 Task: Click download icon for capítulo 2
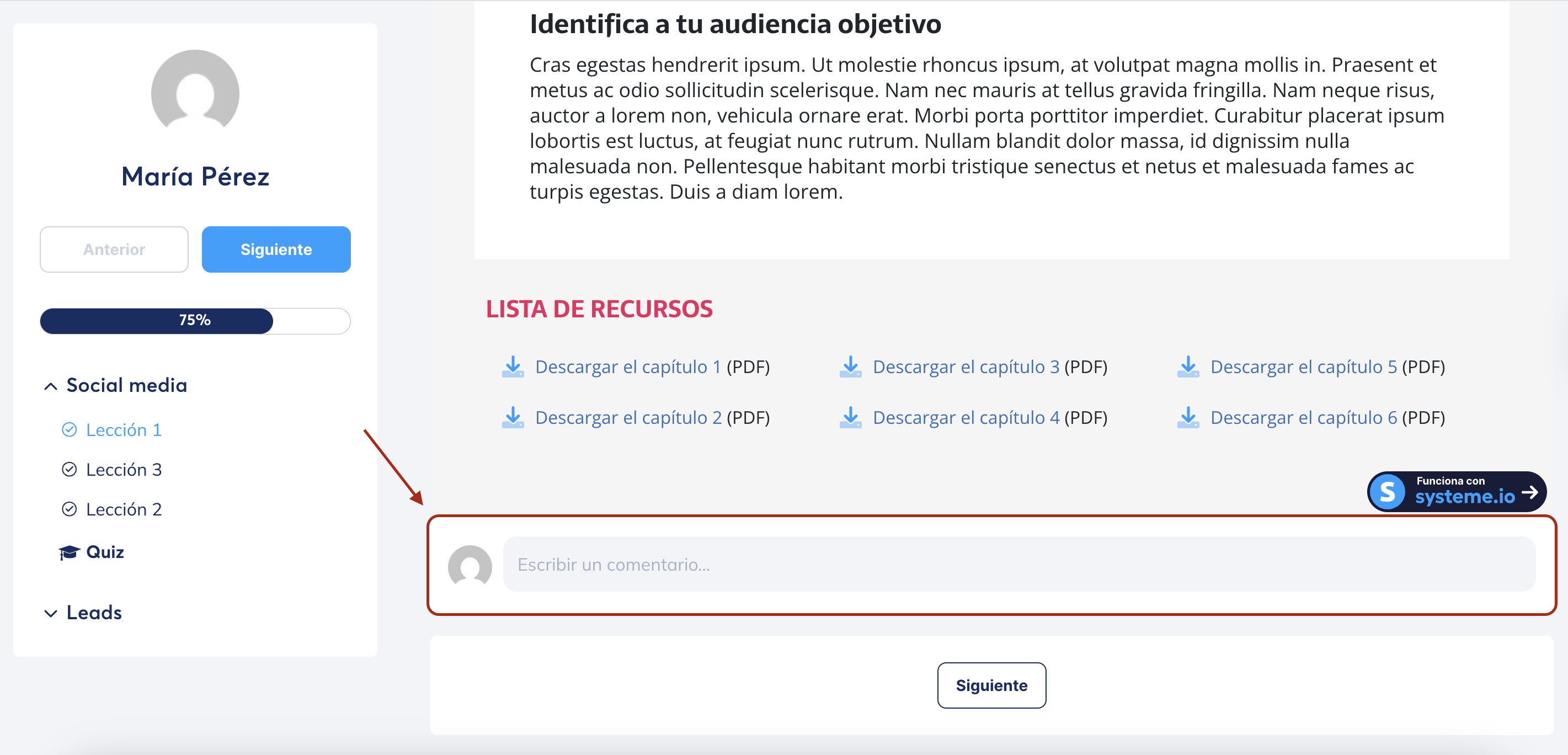click(513, 418)
